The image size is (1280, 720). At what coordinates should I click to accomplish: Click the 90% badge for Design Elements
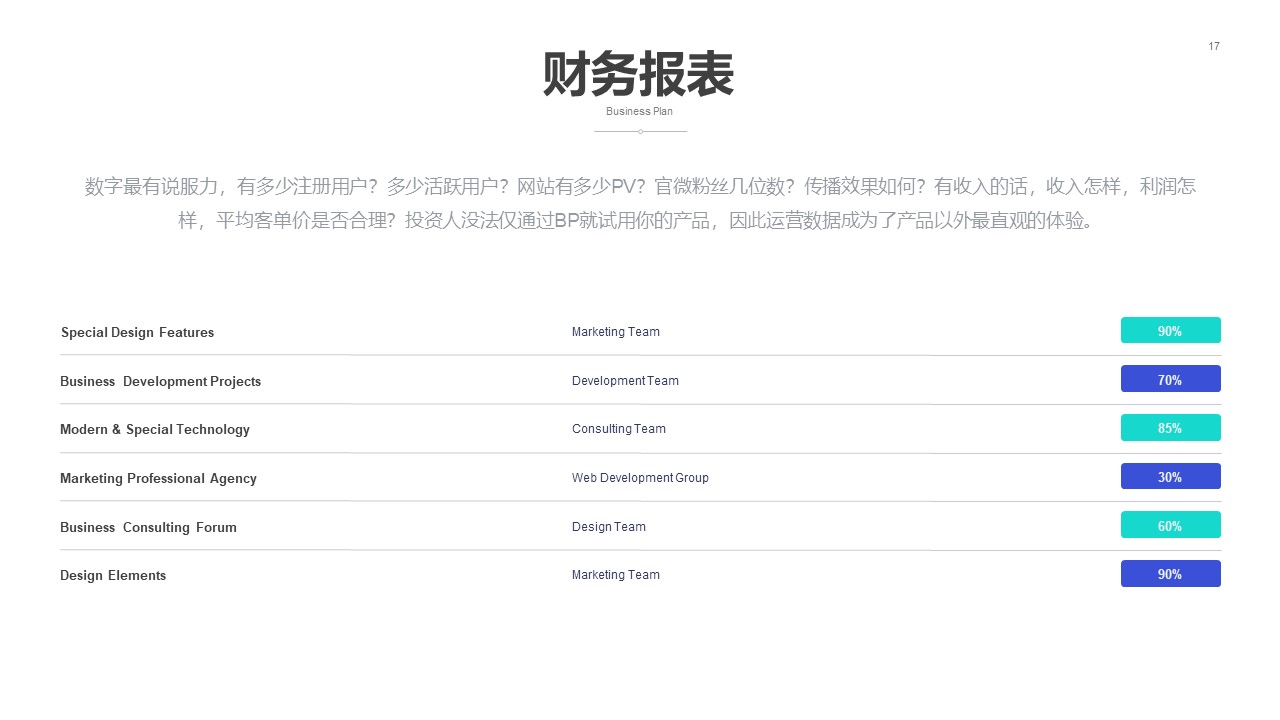click(1171, 574)
